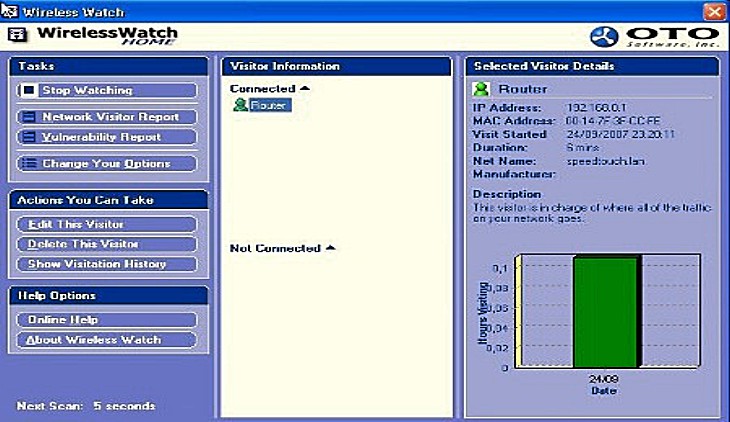Click the Stop Watching button
730x422 pixels.
107,90
